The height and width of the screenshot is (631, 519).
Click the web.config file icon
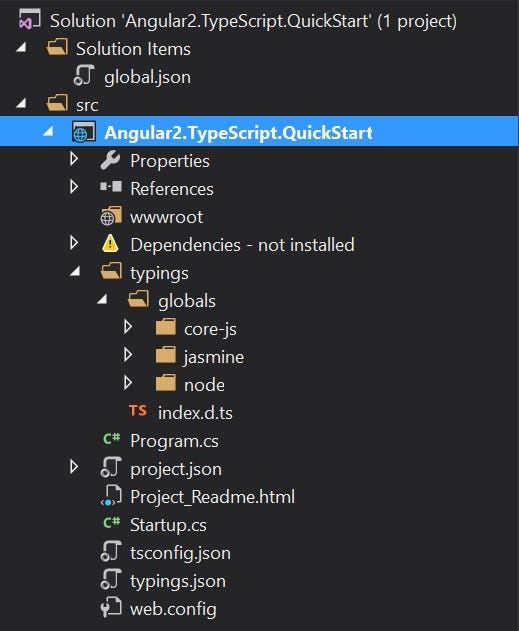coord(111,608)
